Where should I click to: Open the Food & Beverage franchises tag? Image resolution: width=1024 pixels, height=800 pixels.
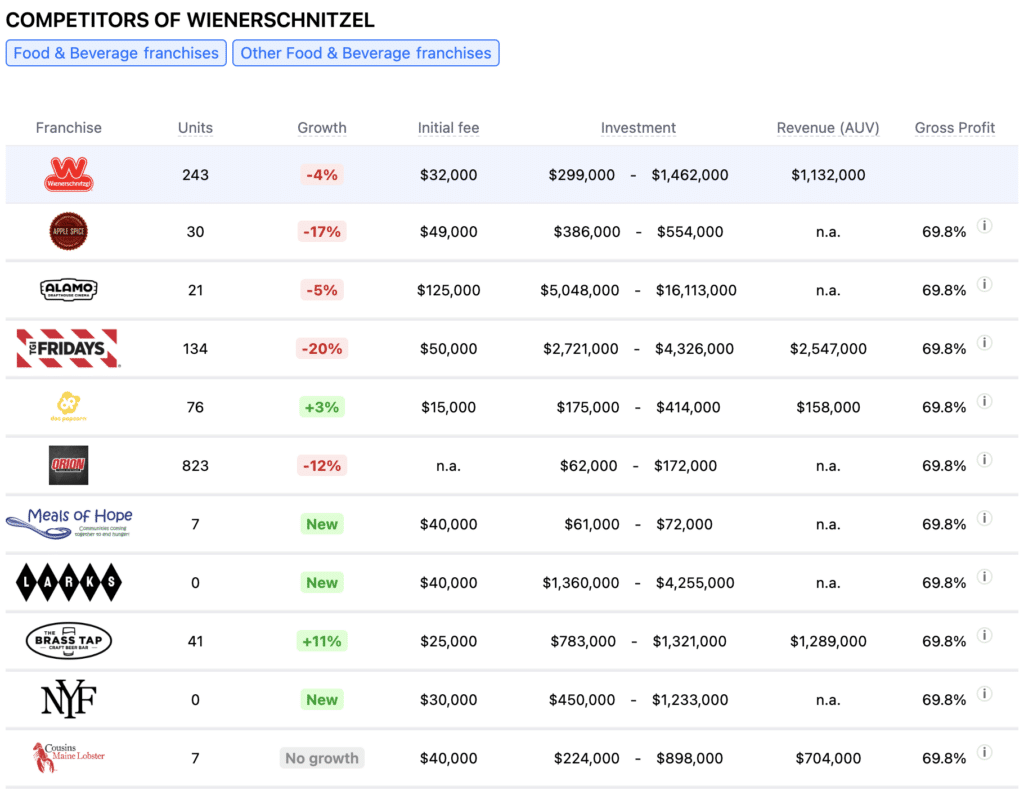click(116, 53)
